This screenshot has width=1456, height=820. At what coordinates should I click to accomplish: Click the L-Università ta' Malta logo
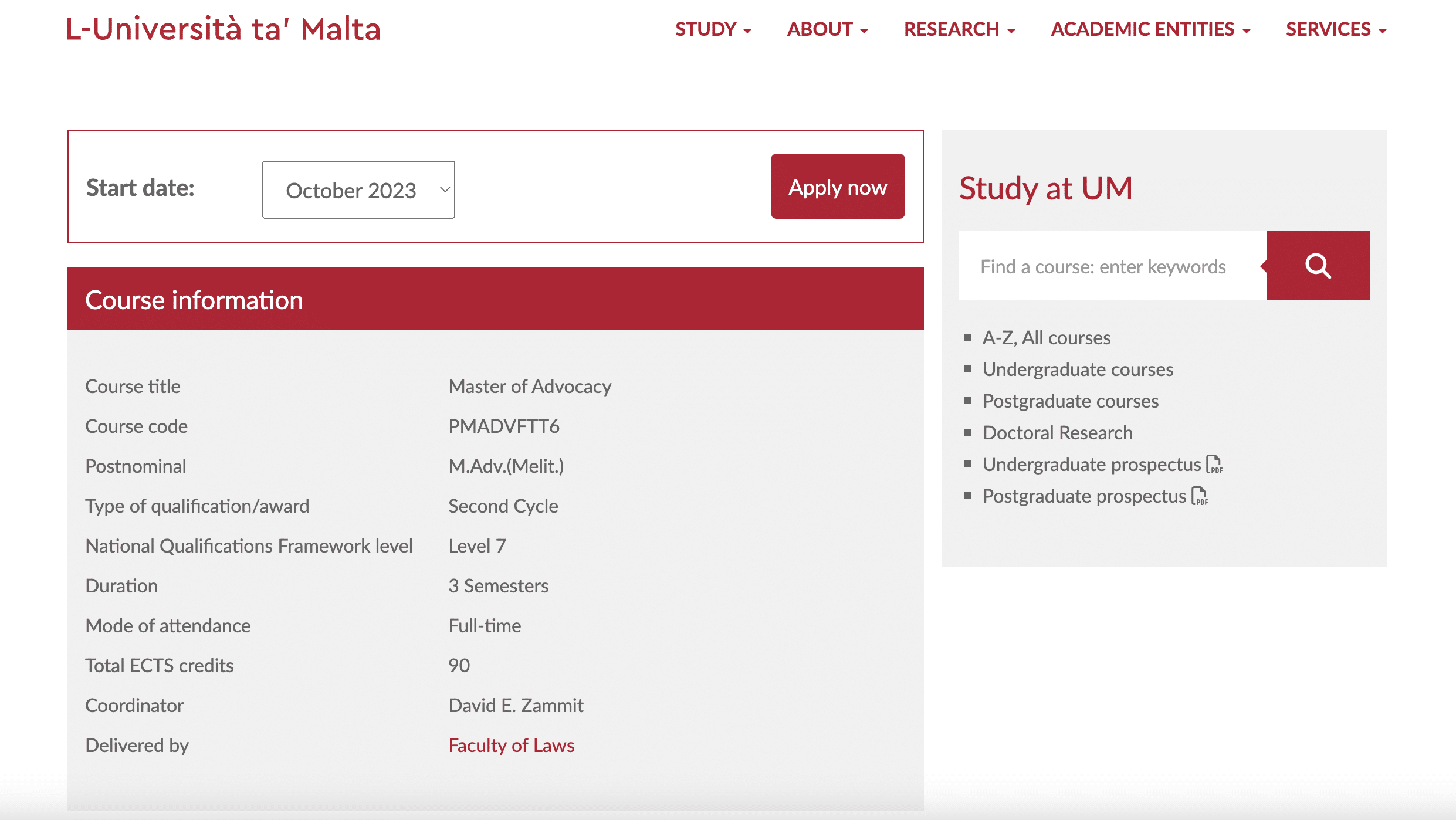223,28
